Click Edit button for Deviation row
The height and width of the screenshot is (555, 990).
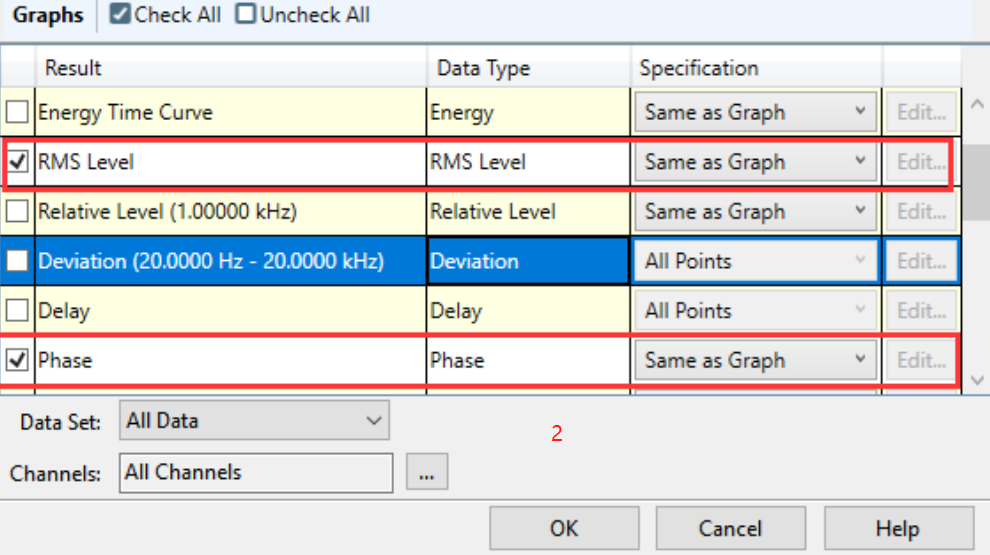921,261
